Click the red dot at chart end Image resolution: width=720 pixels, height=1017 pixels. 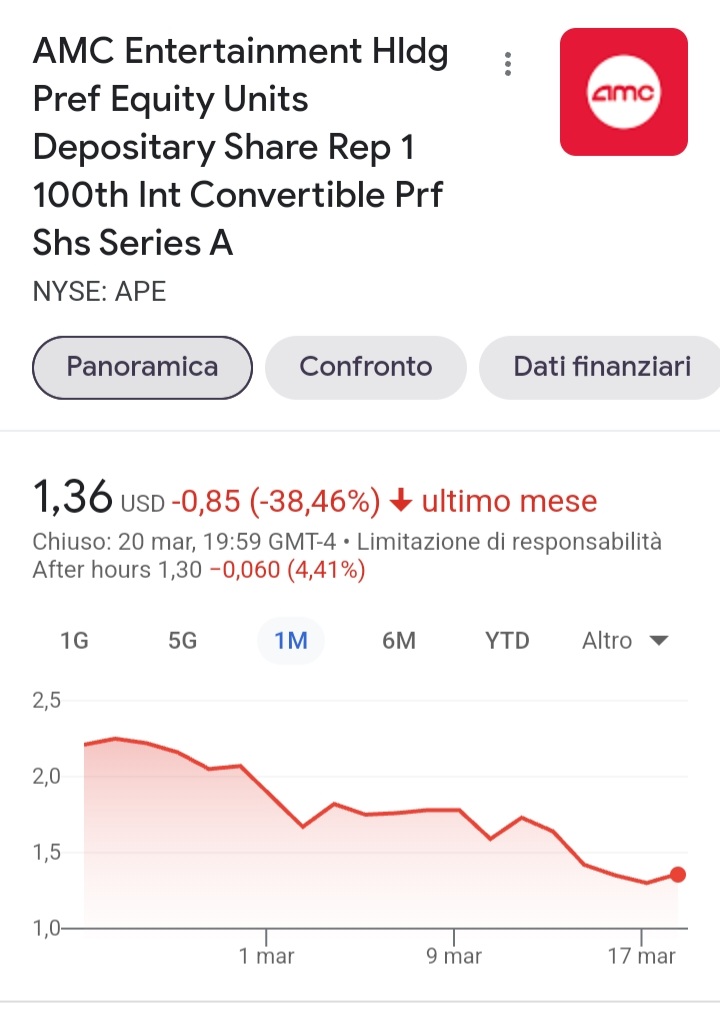point(678,875)
